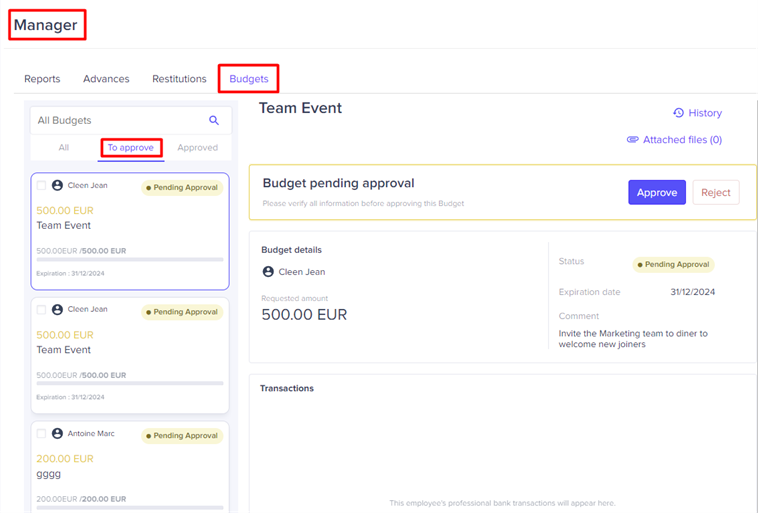This screenshot has height=513, width=763.
Task: Switch to the Reports tab
Action: 42,79
